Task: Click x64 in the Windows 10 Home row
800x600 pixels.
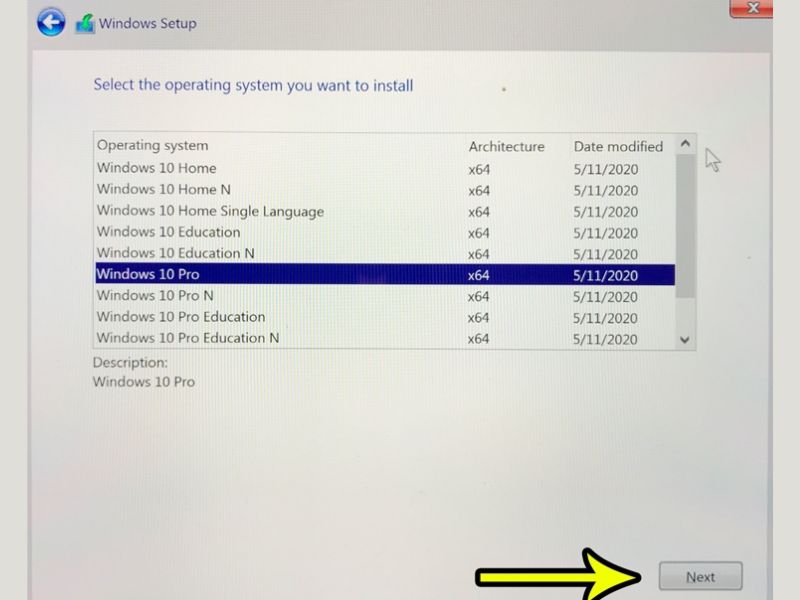Action: [x=479, y=169]
